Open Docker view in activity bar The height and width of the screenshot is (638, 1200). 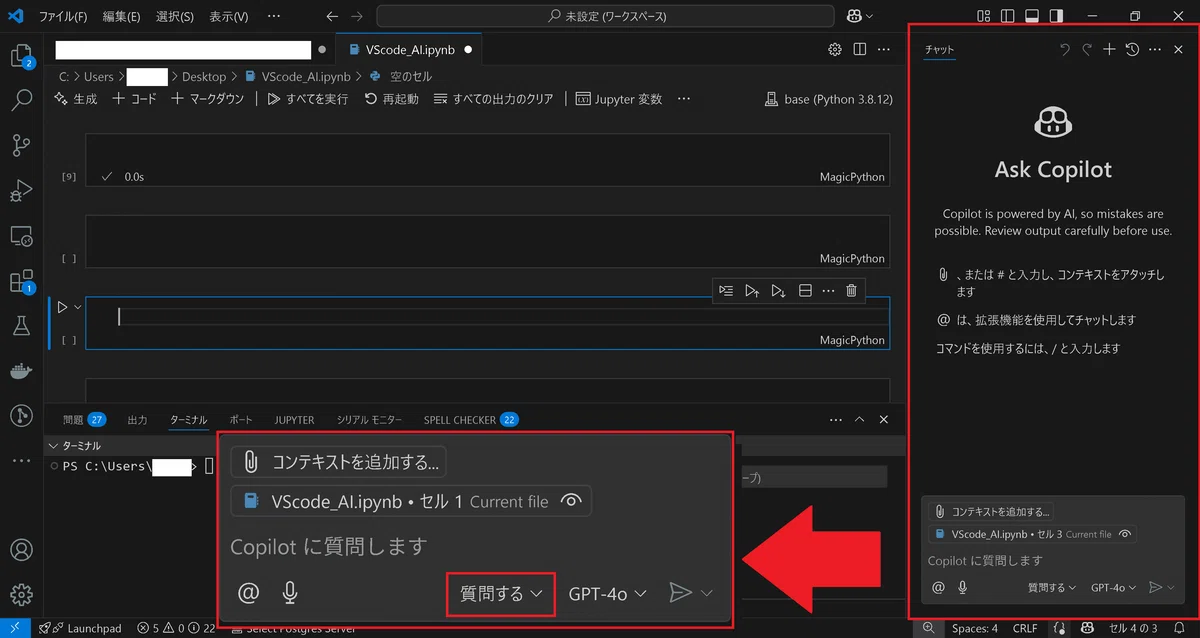(x=21, y=370)
